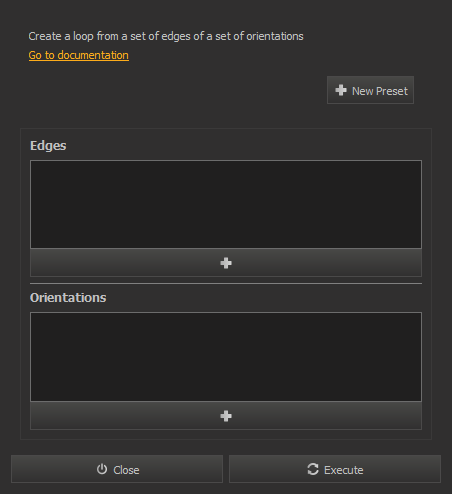
Task: Click the Edges section heading
Action: (48, 146)
